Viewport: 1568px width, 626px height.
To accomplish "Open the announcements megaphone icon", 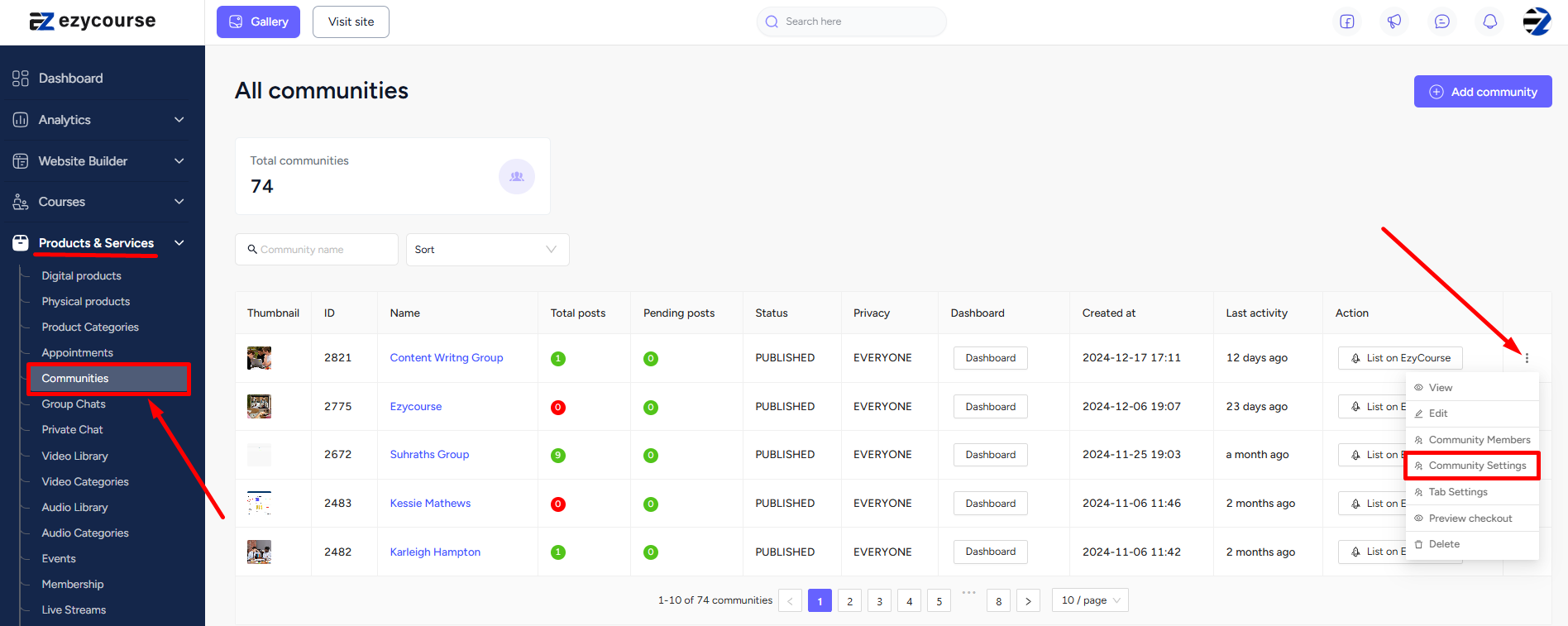I will coord(1394,22).
